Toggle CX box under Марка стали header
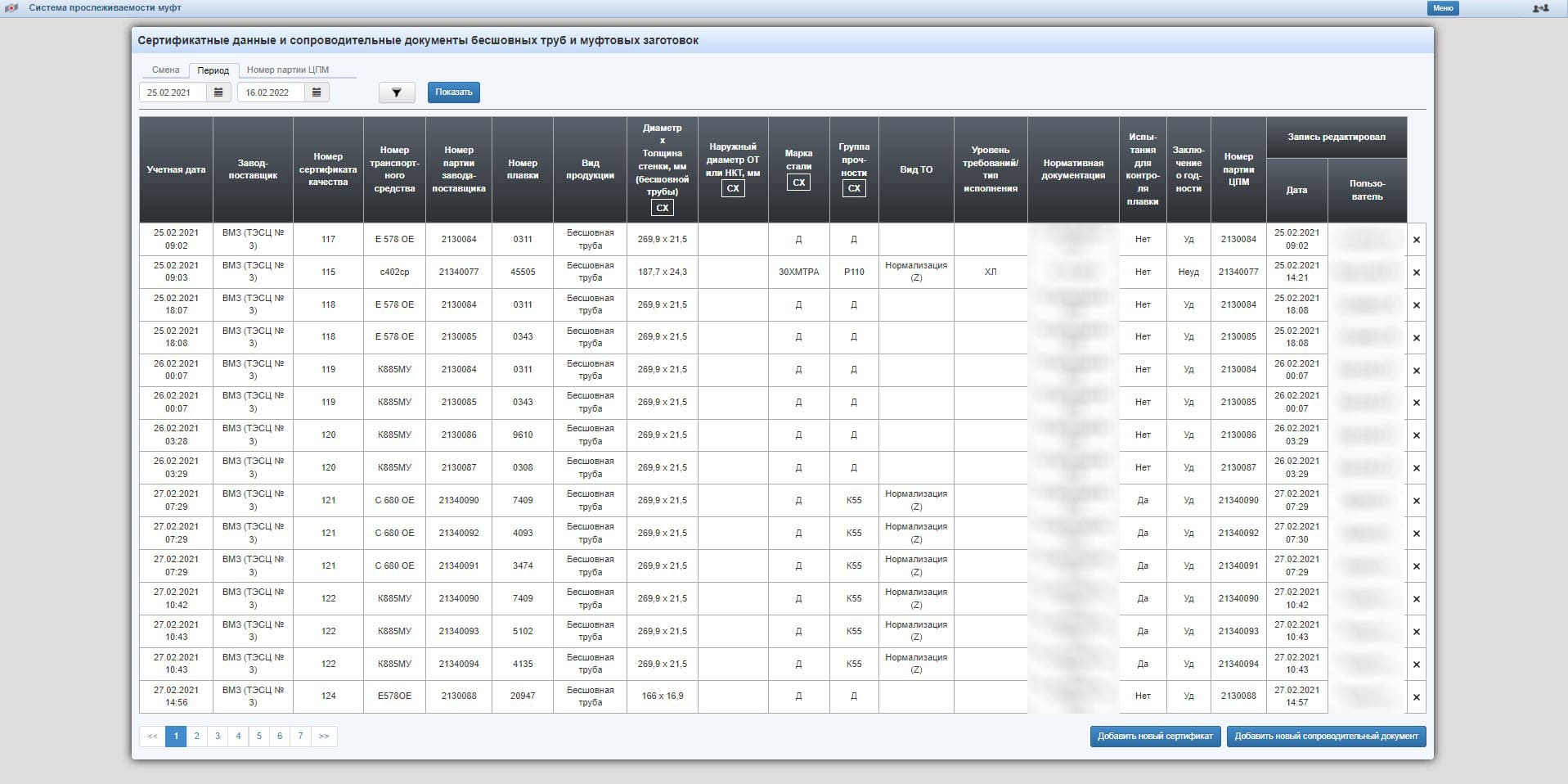Viewport: 1568px width, 784px height. [x=798, y=182]
